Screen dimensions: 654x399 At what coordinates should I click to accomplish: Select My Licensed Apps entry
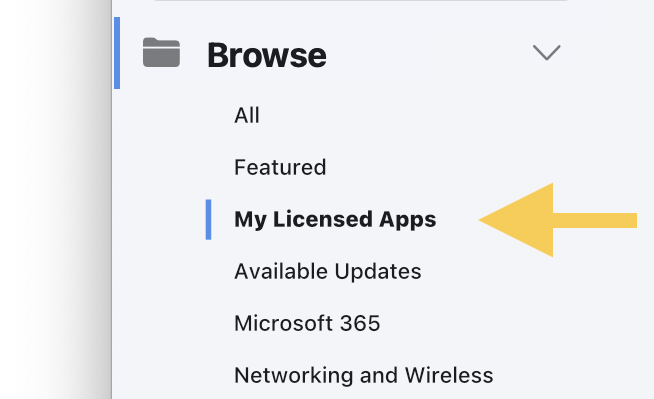pos(335,220)
